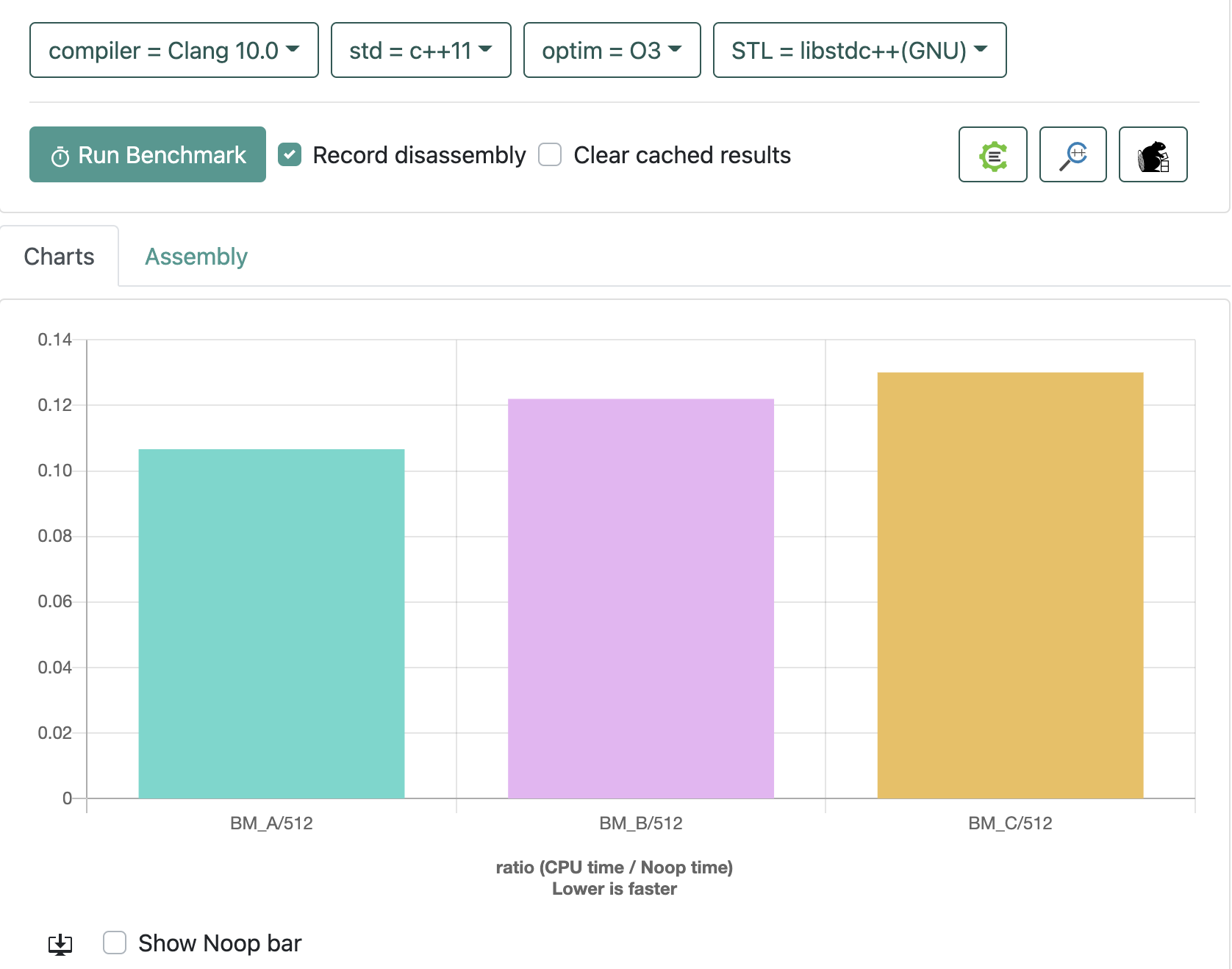Open std = c++11 dropdown
1232x969 pixels.
(420, 50)
